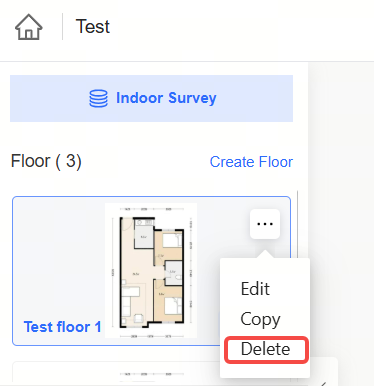Click the pointer arrow atop the popup menu
This screenshot has height=386, width=374.
click(x=265, y=254)
